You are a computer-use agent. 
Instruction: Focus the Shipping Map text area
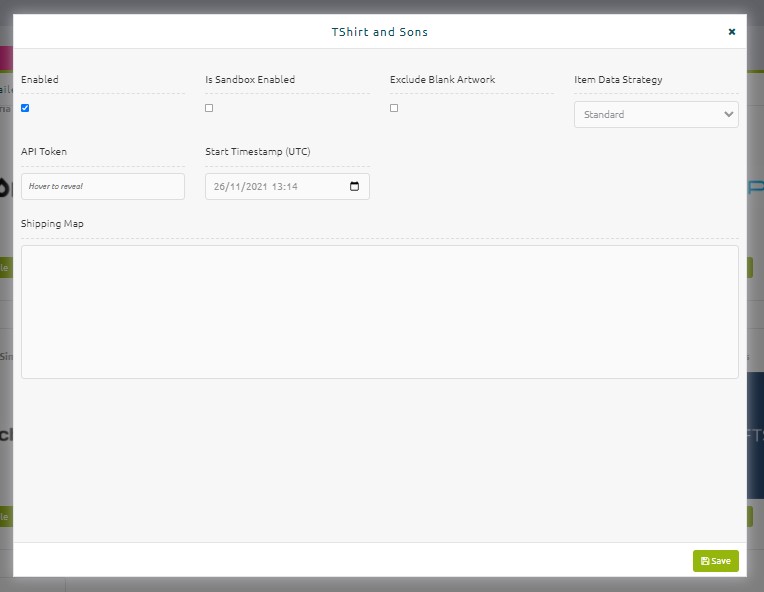[380, 312]
